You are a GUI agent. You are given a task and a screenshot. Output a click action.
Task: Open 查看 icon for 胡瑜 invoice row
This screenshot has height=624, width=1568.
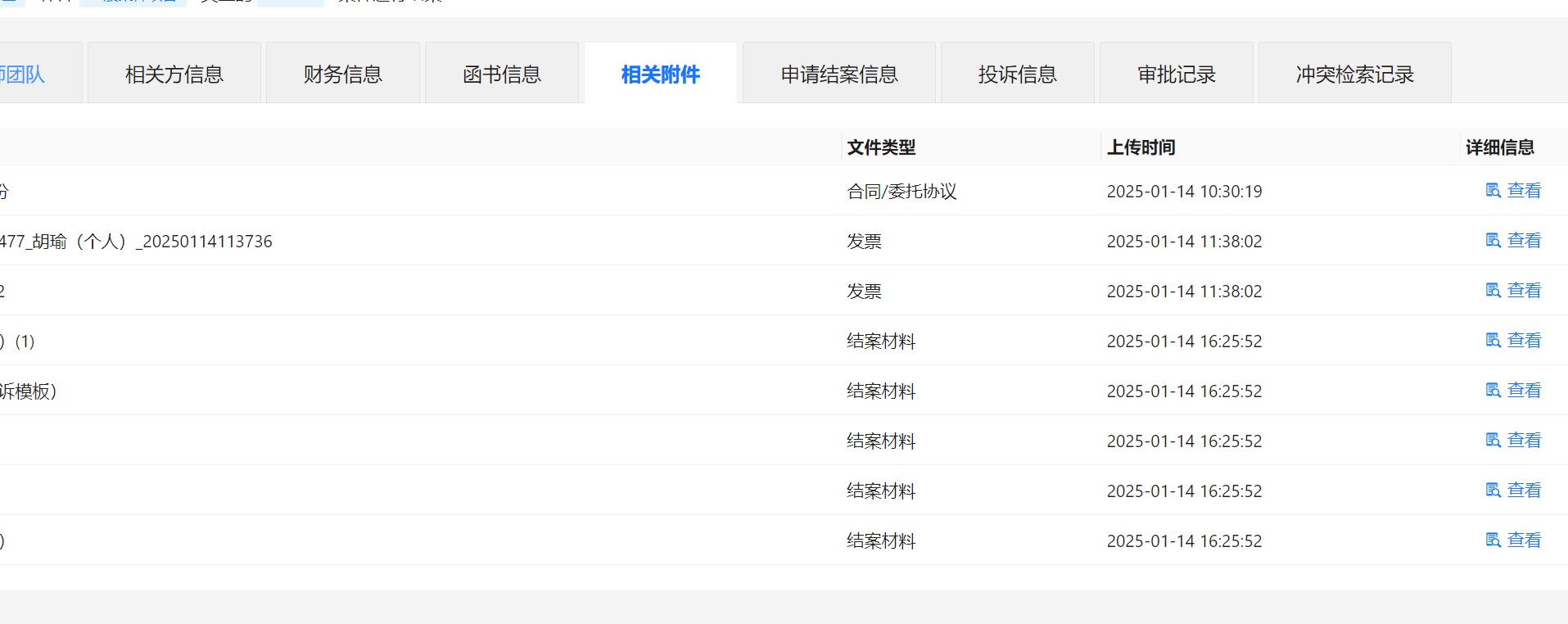(x=1493, y=241)
